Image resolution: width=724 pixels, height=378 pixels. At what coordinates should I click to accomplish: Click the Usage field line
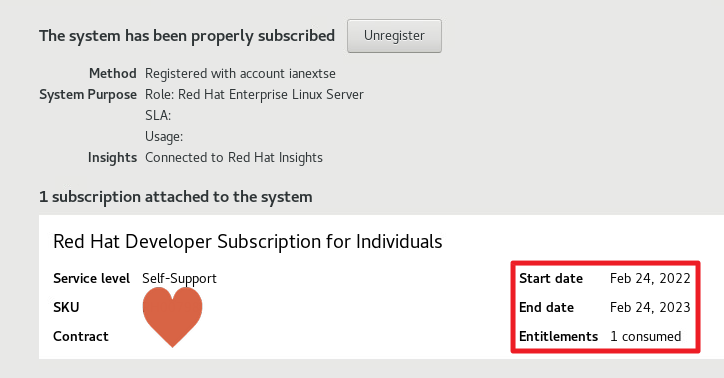click(164, 137)
